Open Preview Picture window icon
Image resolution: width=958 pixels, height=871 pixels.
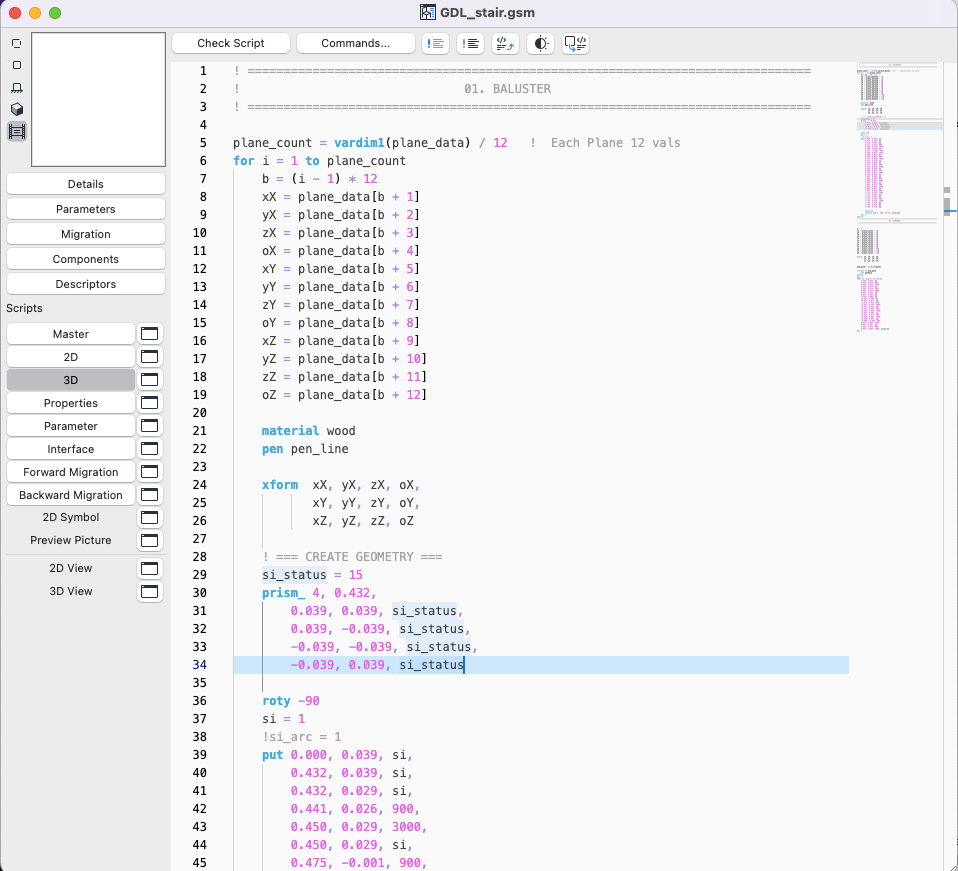149,541
